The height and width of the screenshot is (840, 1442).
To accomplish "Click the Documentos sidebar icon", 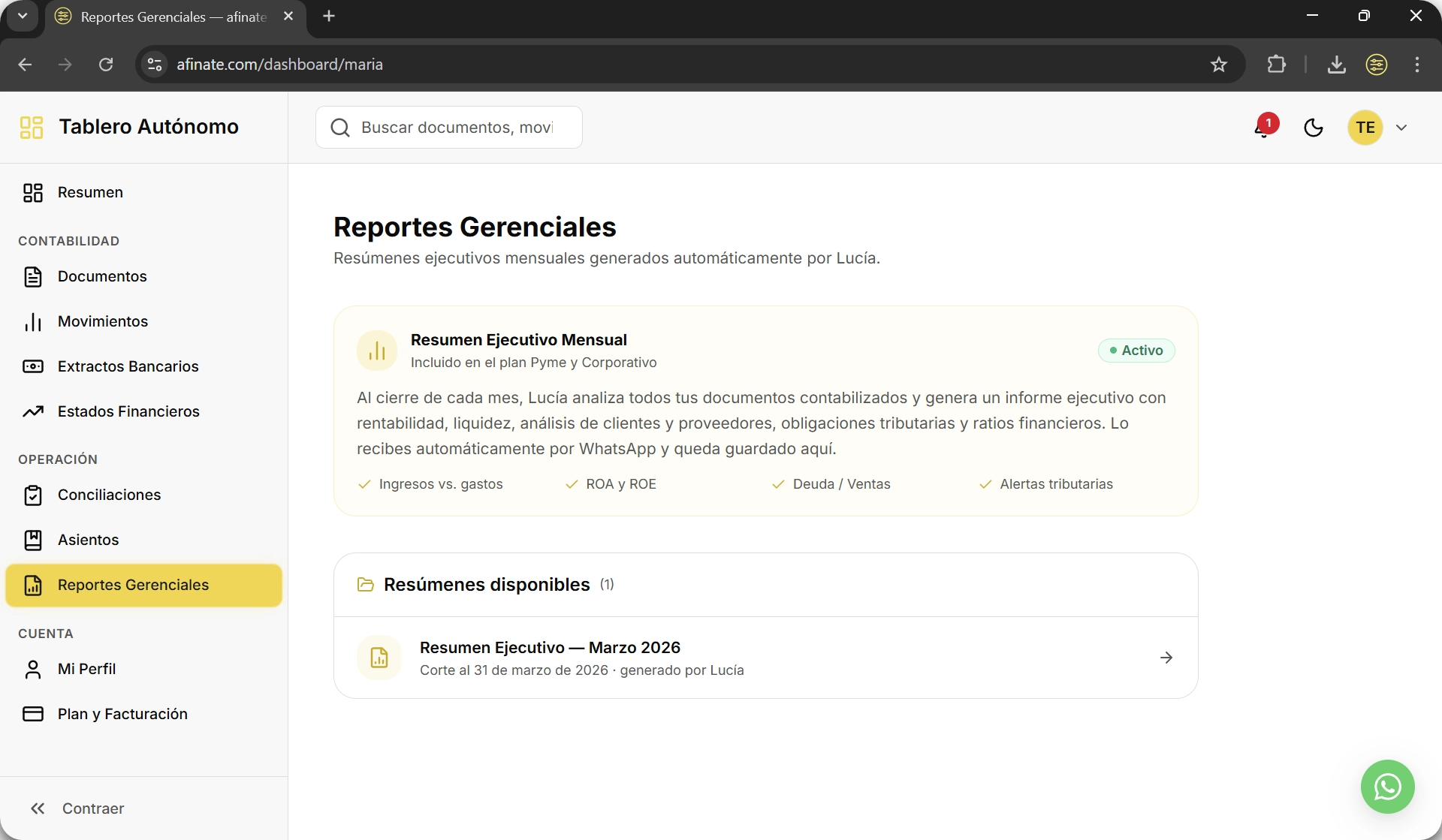I will (x=33, y=277).
